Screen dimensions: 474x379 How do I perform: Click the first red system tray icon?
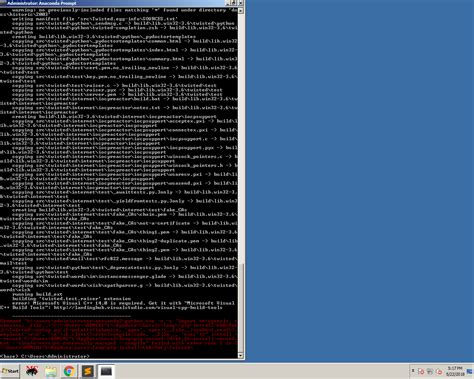coord(421,371)
